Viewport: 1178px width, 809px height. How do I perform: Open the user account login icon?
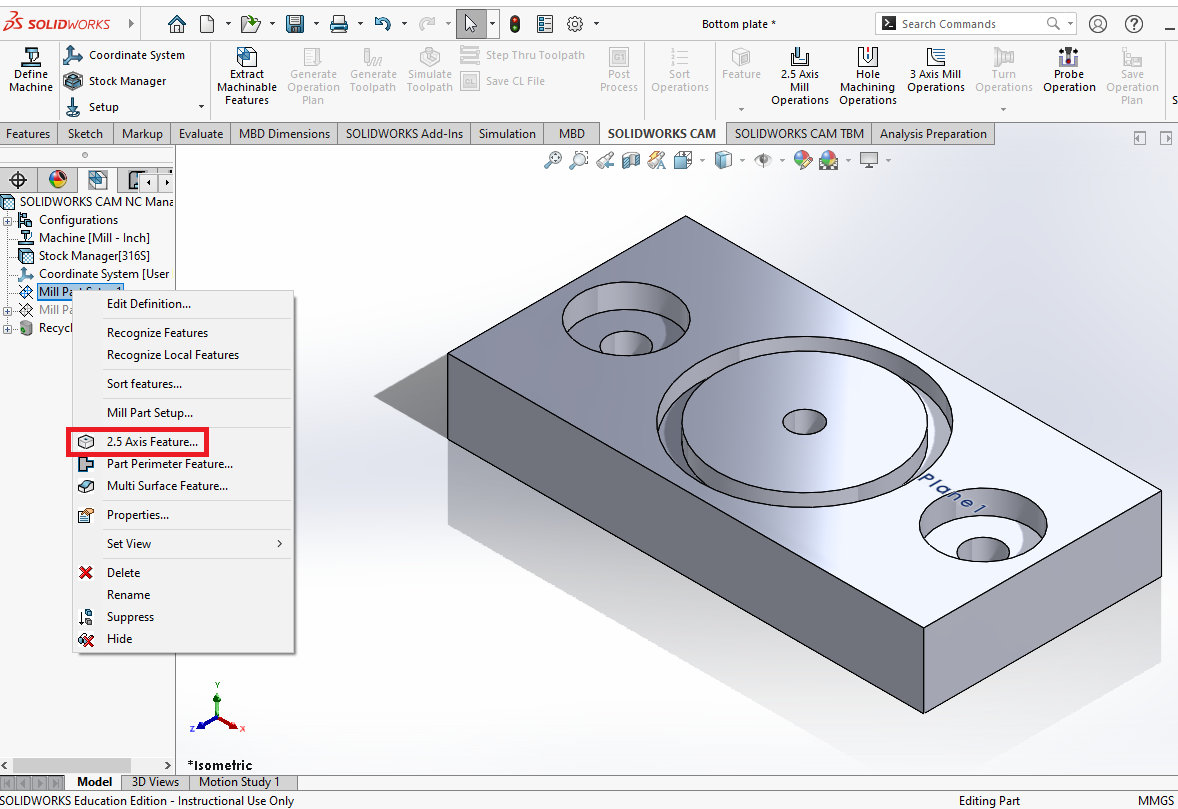click(x=1098, y=24)
